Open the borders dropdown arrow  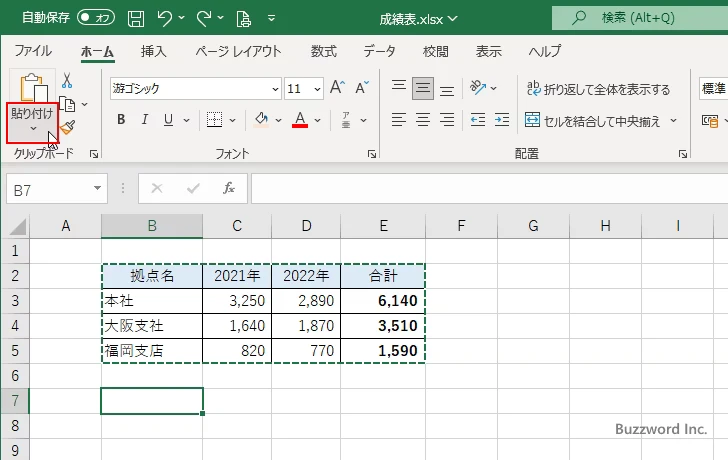coord(233,120)
